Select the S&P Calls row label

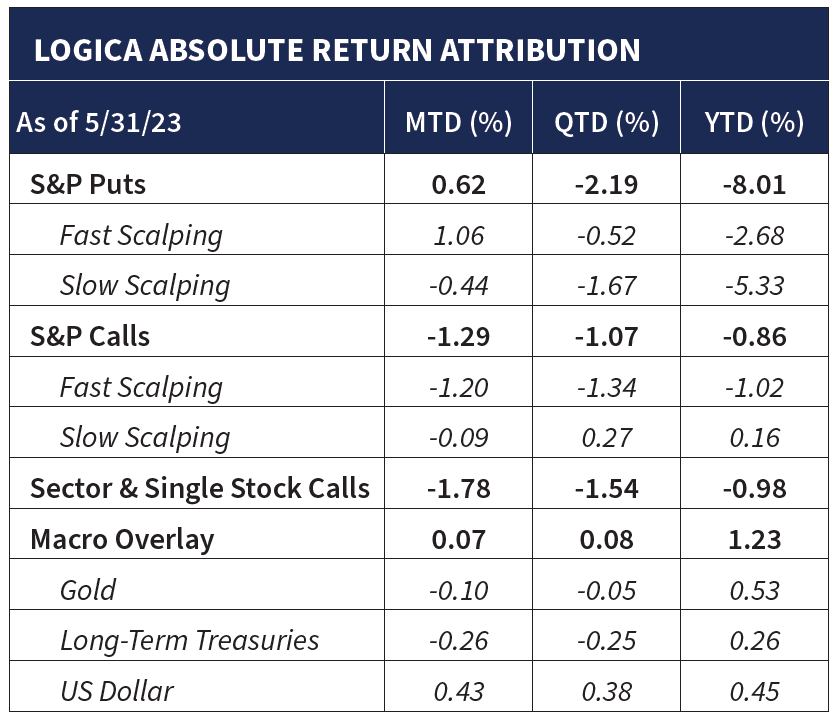pos(90,337)
